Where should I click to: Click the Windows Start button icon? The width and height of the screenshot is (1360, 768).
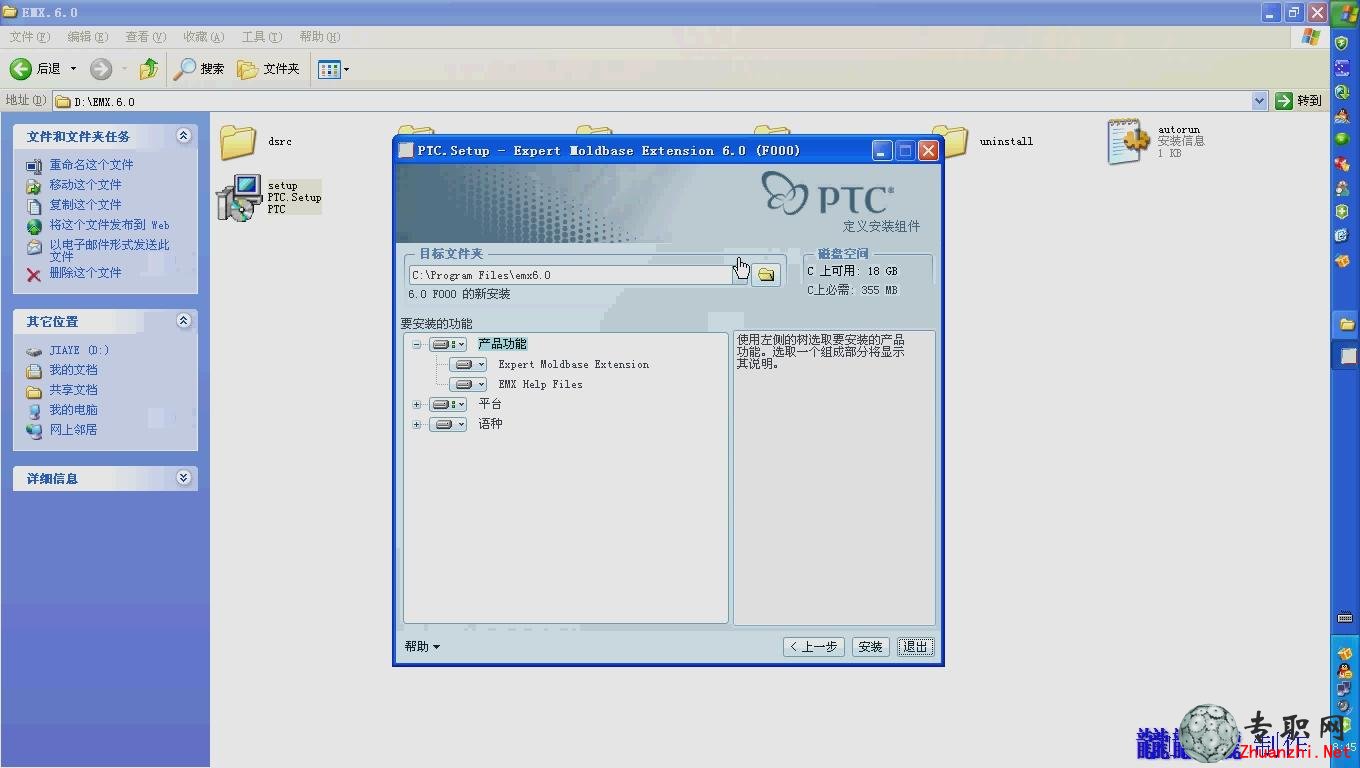1344,13
